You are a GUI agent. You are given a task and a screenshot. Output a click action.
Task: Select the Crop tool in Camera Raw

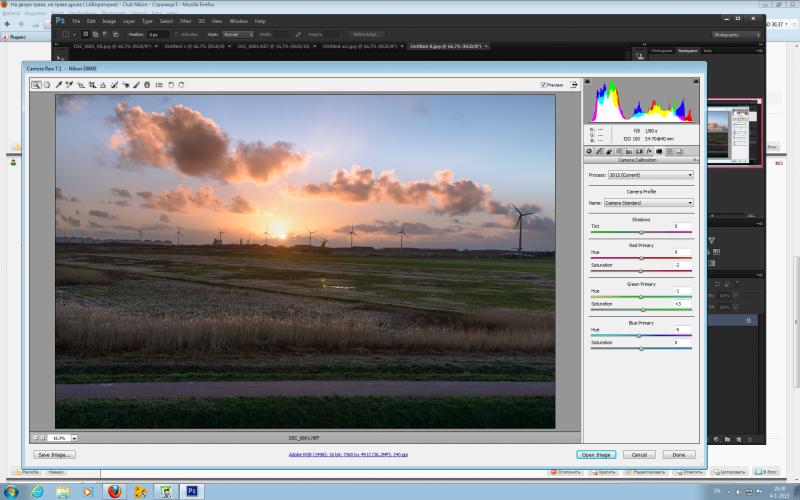pos(92,85)
